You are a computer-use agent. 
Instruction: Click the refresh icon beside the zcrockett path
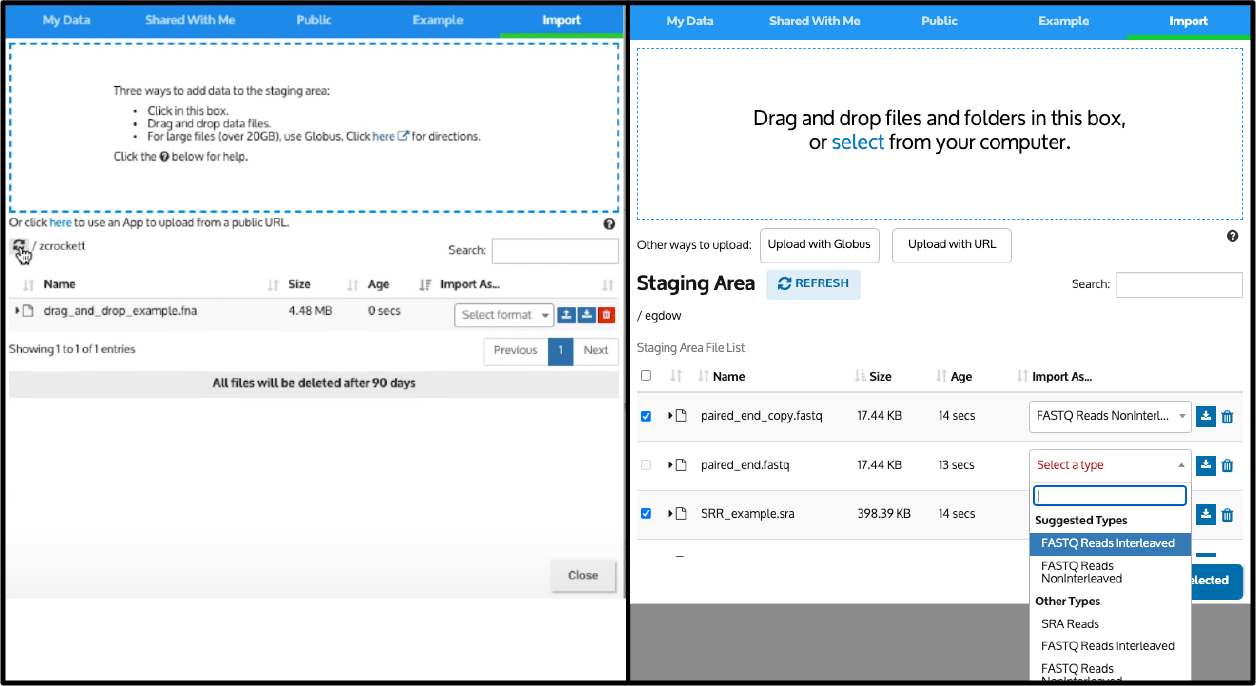pos(21,248)
